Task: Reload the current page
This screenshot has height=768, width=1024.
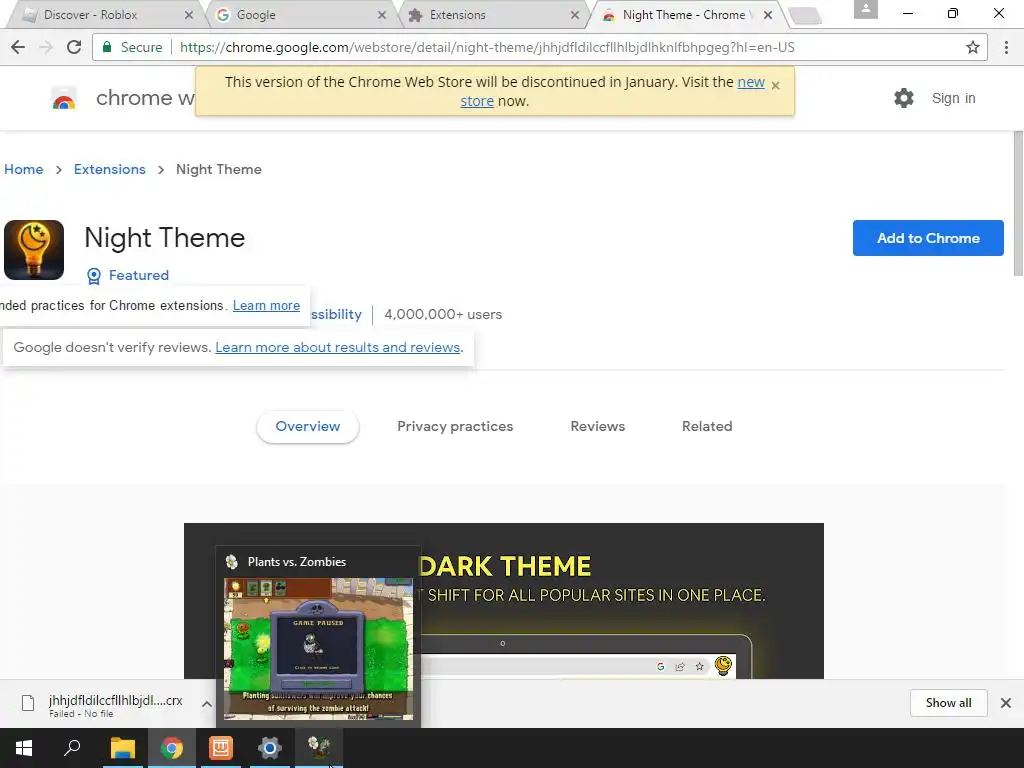Action: tap(74, 47)
